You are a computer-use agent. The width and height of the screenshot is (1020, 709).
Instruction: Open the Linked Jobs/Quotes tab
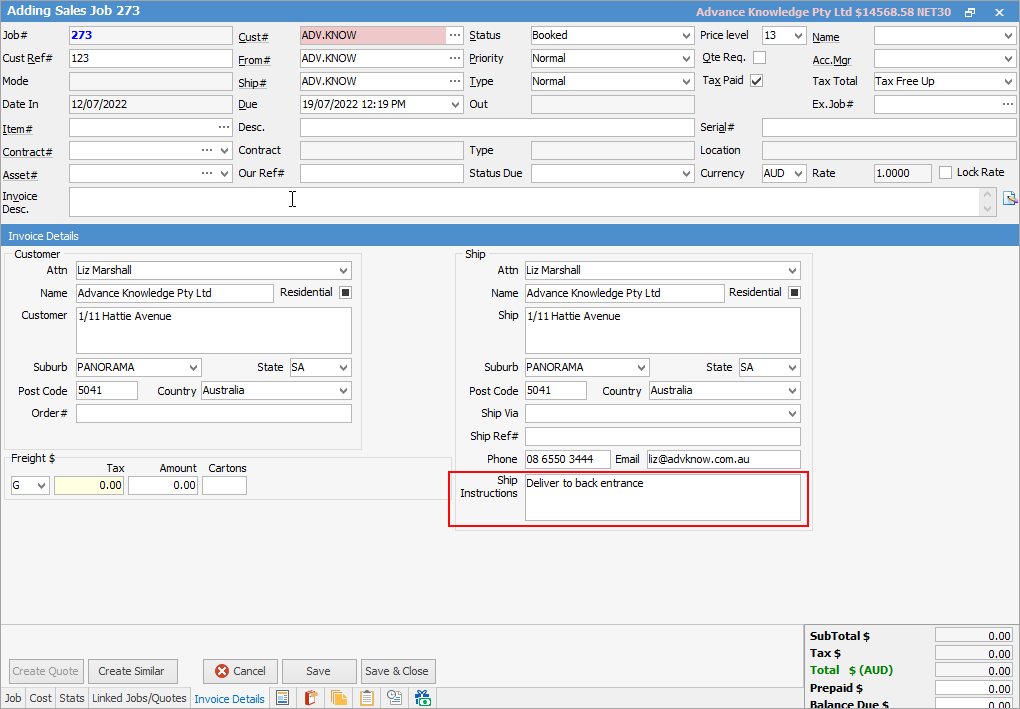point(139,698)
